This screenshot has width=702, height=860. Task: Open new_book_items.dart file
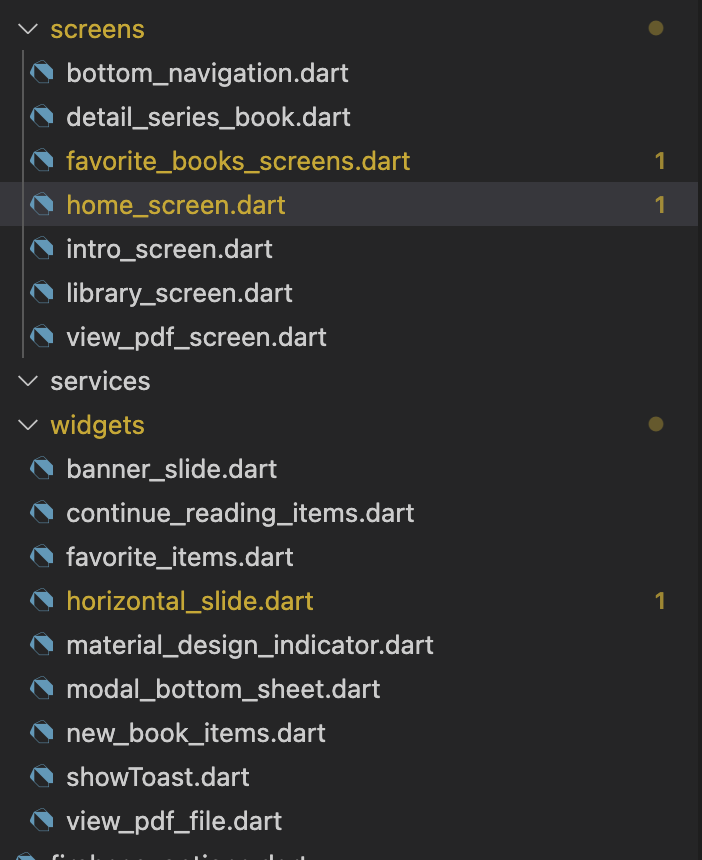coord(196,733)
